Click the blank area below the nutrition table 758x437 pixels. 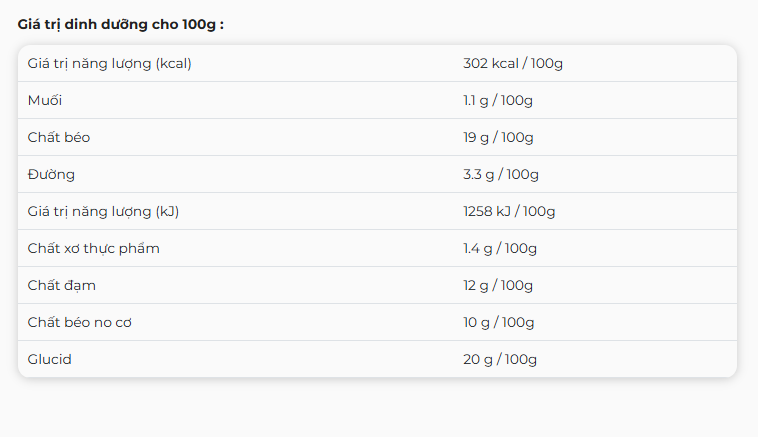tap(378, 408)
